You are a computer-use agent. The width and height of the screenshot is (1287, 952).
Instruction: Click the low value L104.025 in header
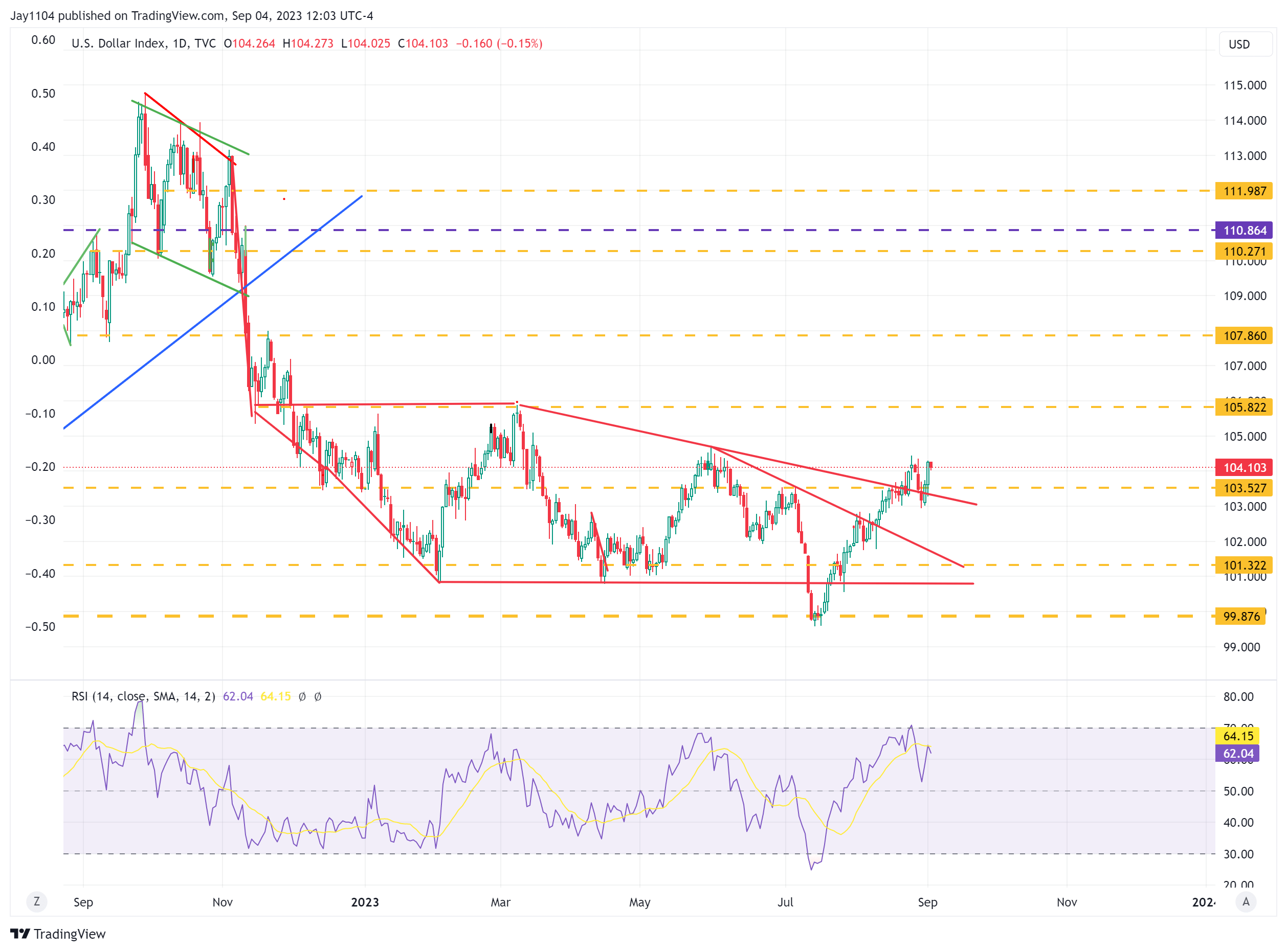tap(366, 43)
